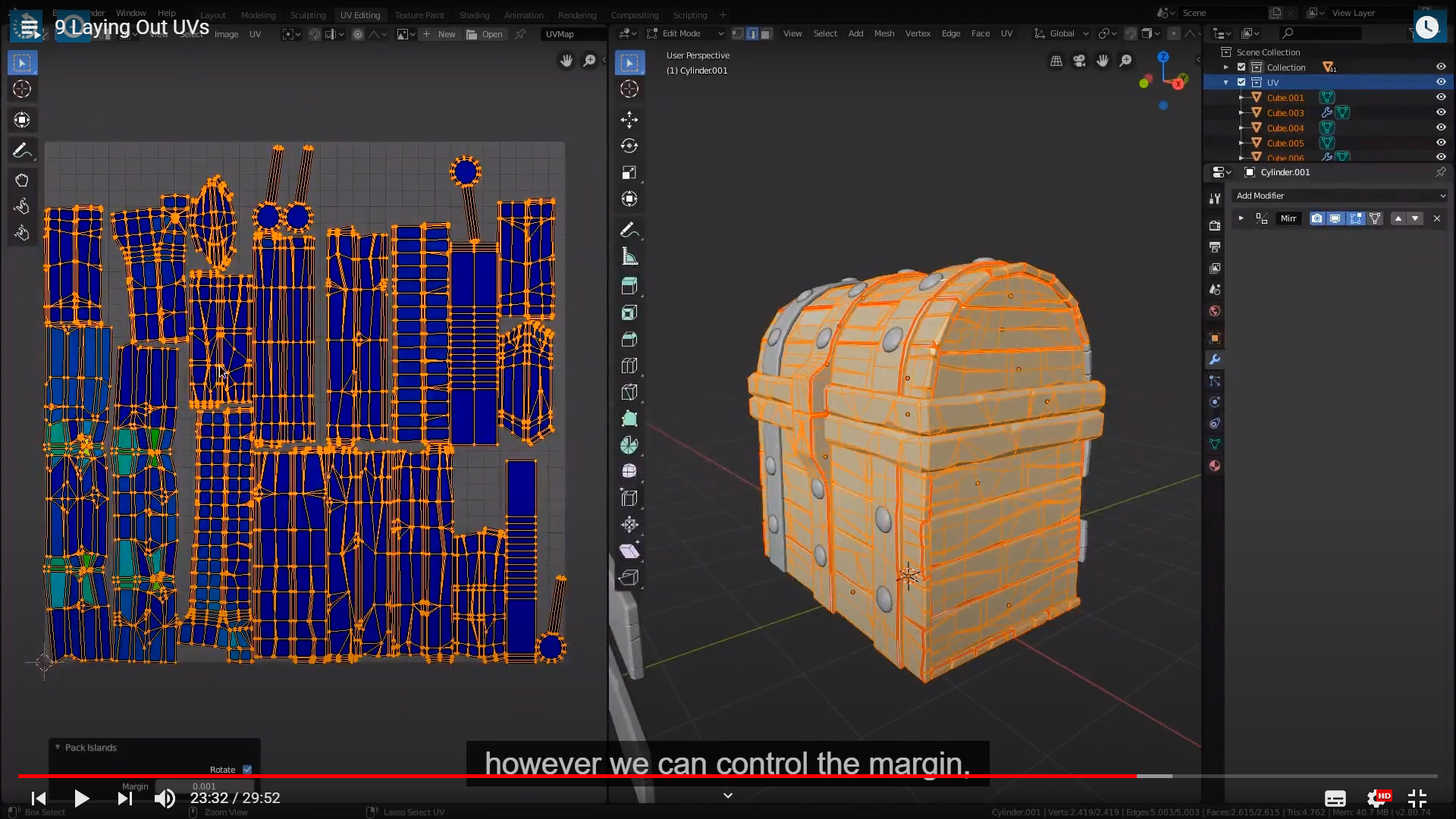Hide Cube.001 with its eye icon
The image size is (1456, 819).
click(x=1441, y=97)
